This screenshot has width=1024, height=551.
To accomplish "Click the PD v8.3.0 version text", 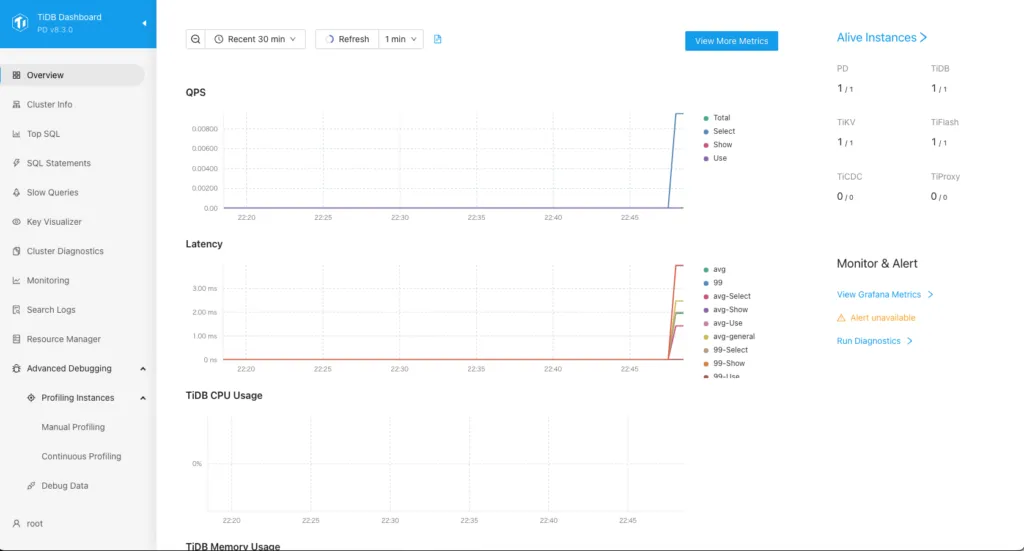I will [x=55, y=30].
